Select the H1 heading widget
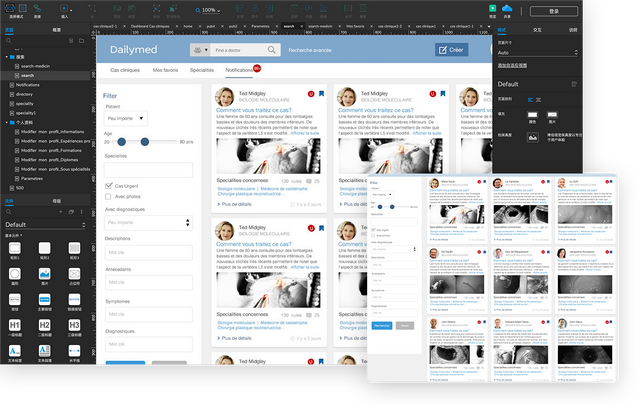 tap(15, 325)
